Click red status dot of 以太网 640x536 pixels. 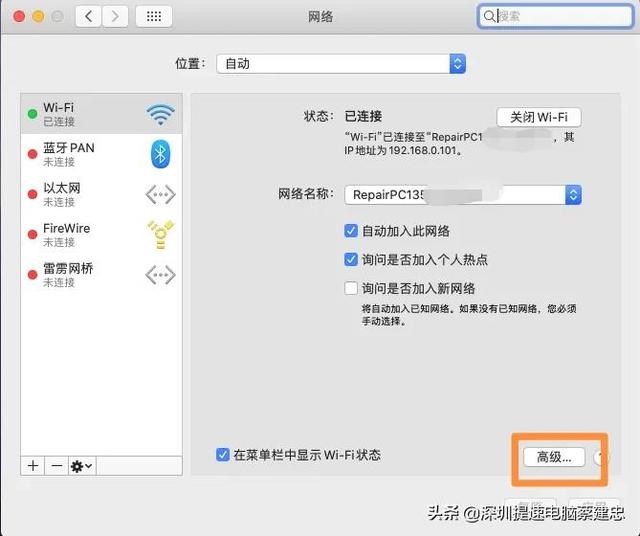click(32, 194)
